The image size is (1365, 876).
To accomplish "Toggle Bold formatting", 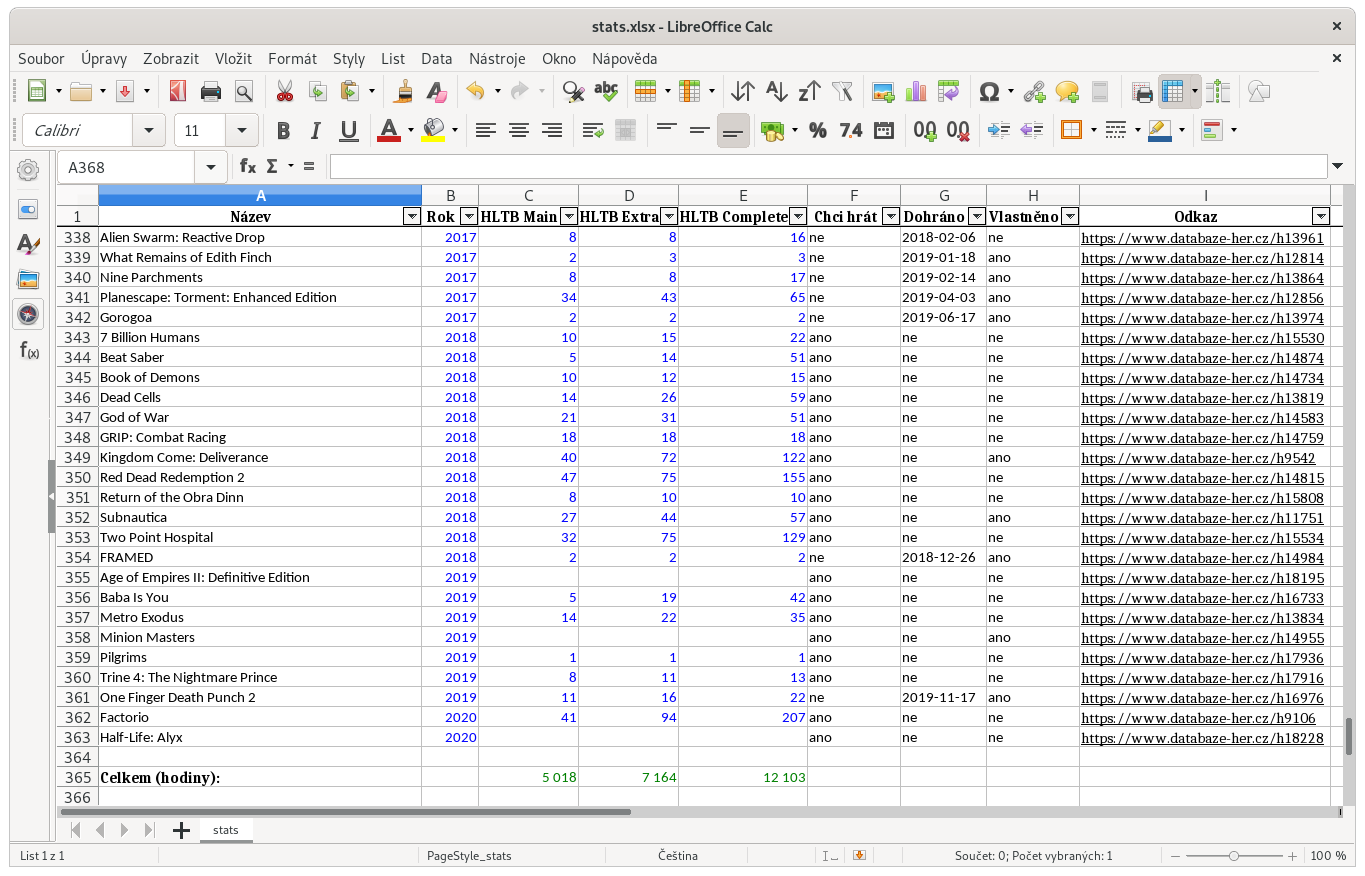I will (x=284, y=130).
